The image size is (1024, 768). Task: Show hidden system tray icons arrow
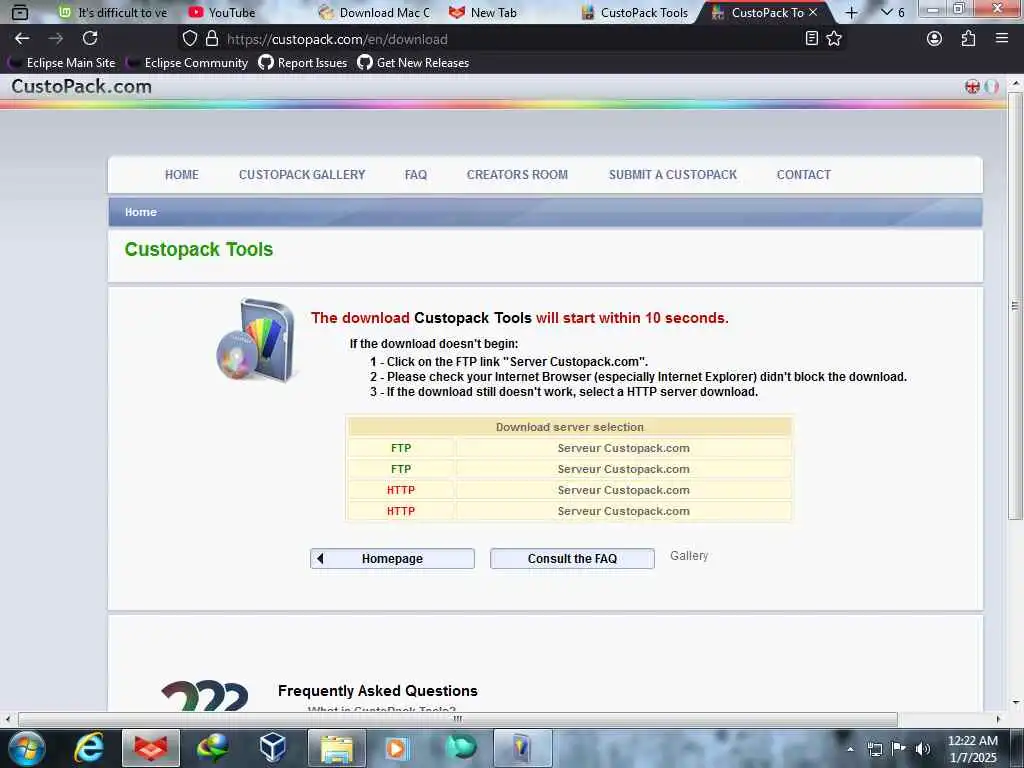[x=850, y=749]
